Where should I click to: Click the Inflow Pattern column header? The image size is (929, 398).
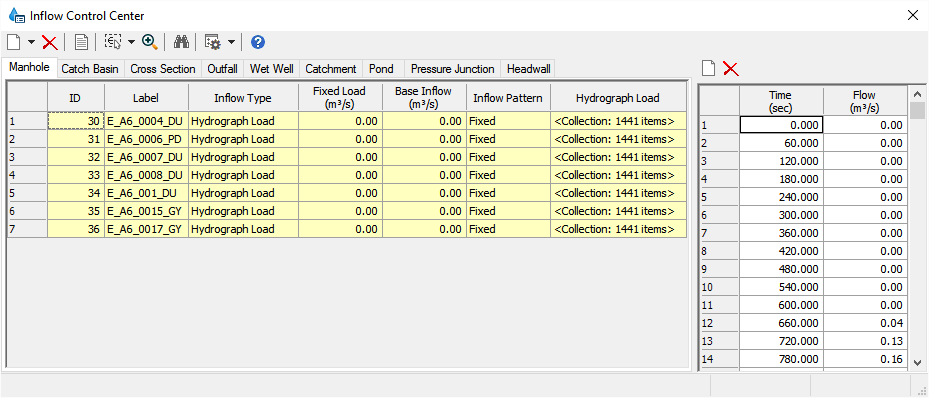coord(508,98)
